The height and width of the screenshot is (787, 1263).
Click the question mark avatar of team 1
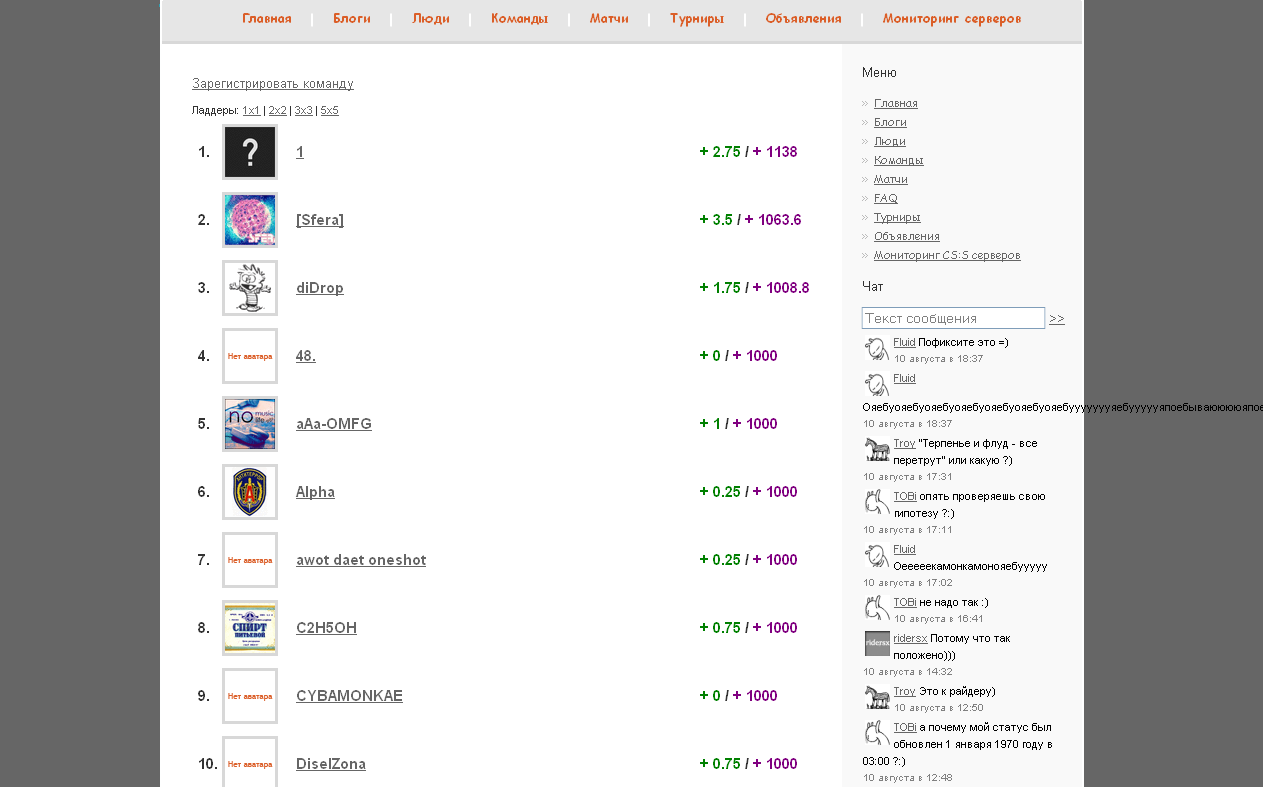coord(250,152)
